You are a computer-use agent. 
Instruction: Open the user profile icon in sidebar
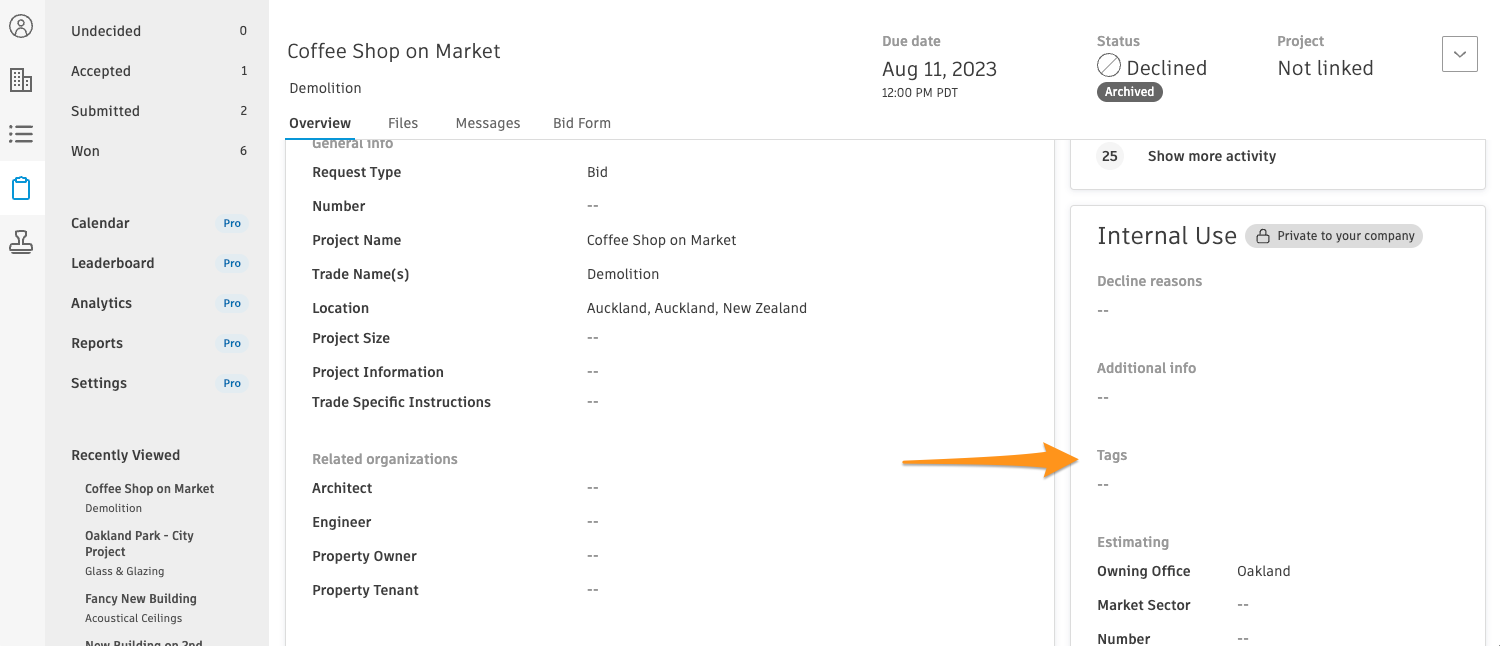click(x=21, y=26)
